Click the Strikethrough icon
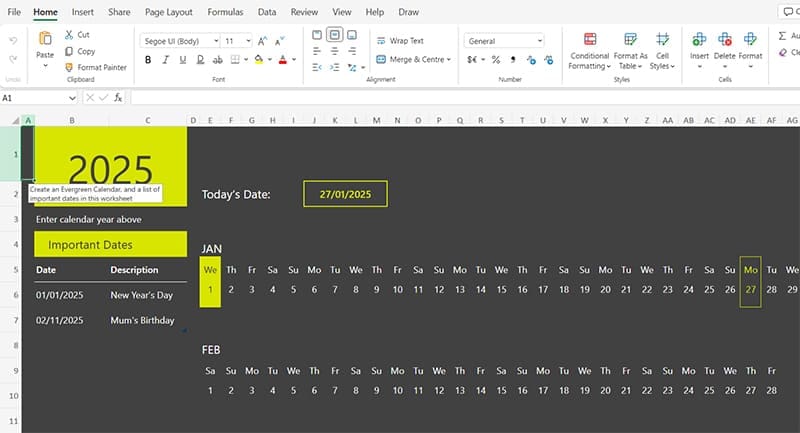Viewport: 800px width, 433px height. click(218, 60)
